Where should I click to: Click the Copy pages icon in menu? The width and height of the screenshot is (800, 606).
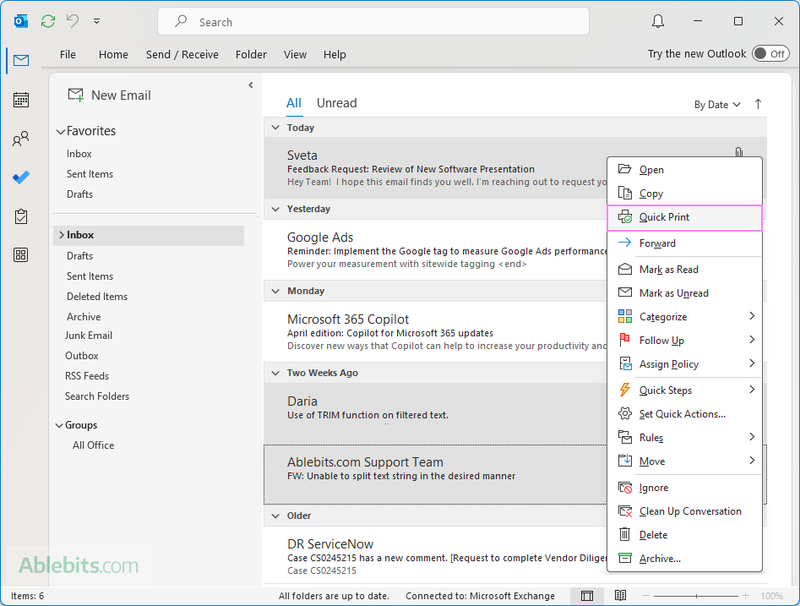[625, 193]
